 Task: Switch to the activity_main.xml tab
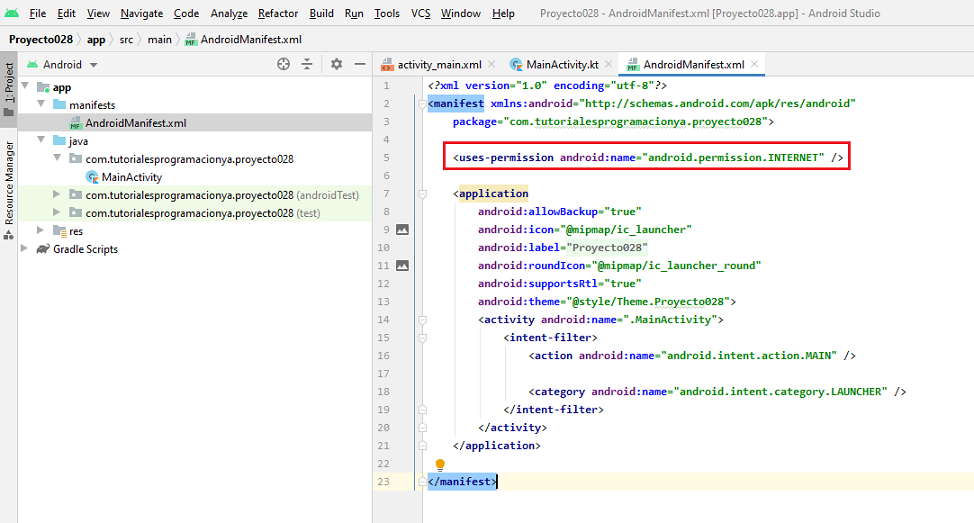tap(439, 65)
